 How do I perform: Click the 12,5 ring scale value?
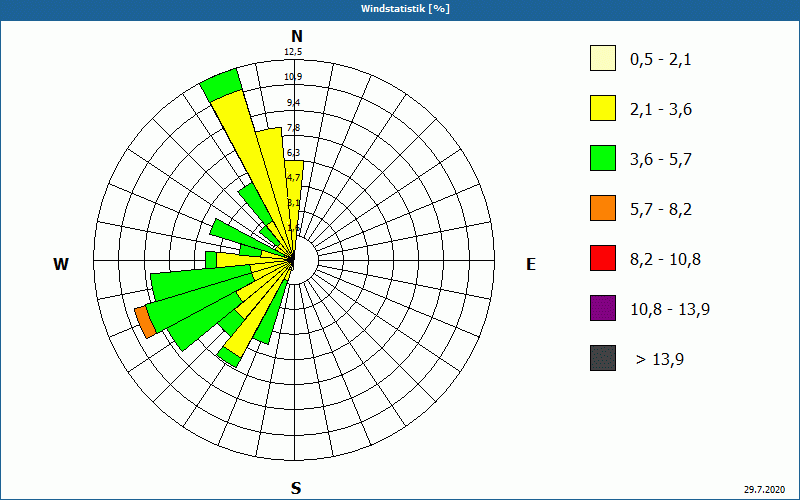click(293, 52)
